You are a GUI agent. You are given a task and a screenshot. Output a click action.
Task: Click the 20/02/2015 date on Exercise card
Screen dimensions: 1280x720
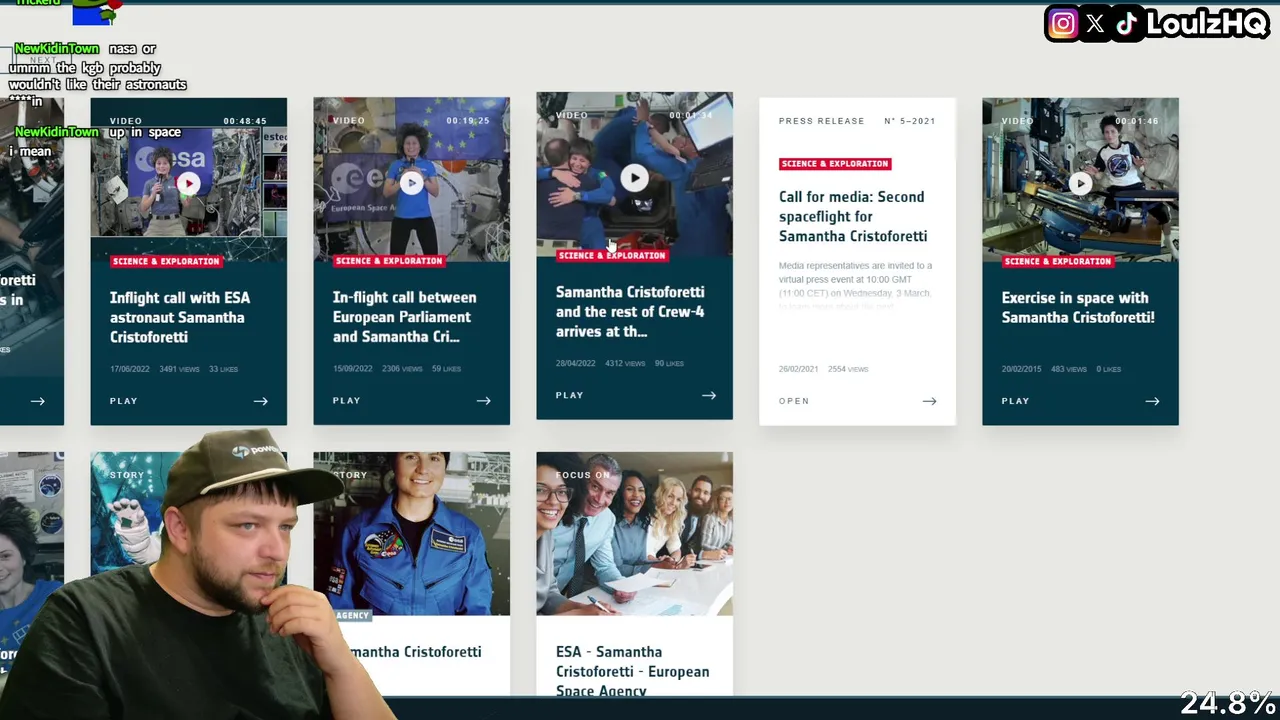coord(1021,369)
